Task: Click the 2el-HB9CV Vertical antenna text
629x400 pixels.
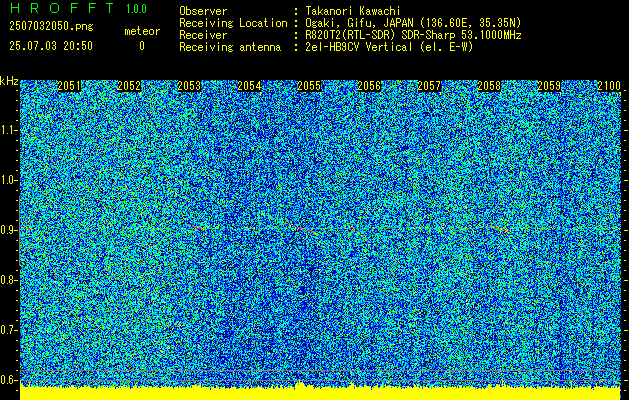Action: click(x=389, y=47)
